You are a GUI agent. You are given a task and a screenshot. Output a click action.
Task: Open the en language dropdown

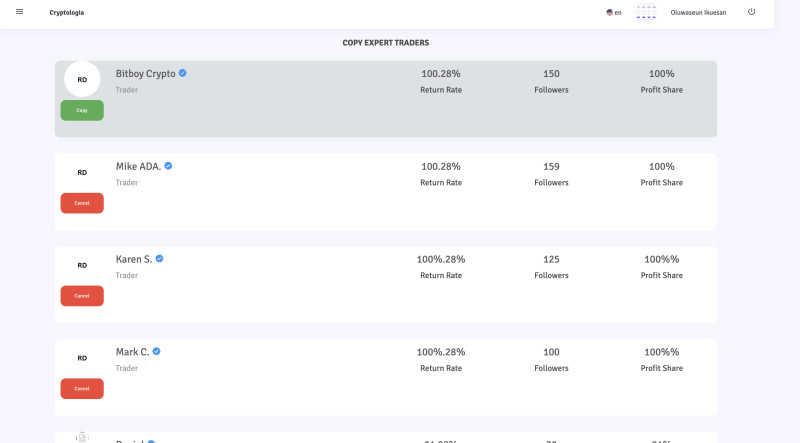click(618, 12)
